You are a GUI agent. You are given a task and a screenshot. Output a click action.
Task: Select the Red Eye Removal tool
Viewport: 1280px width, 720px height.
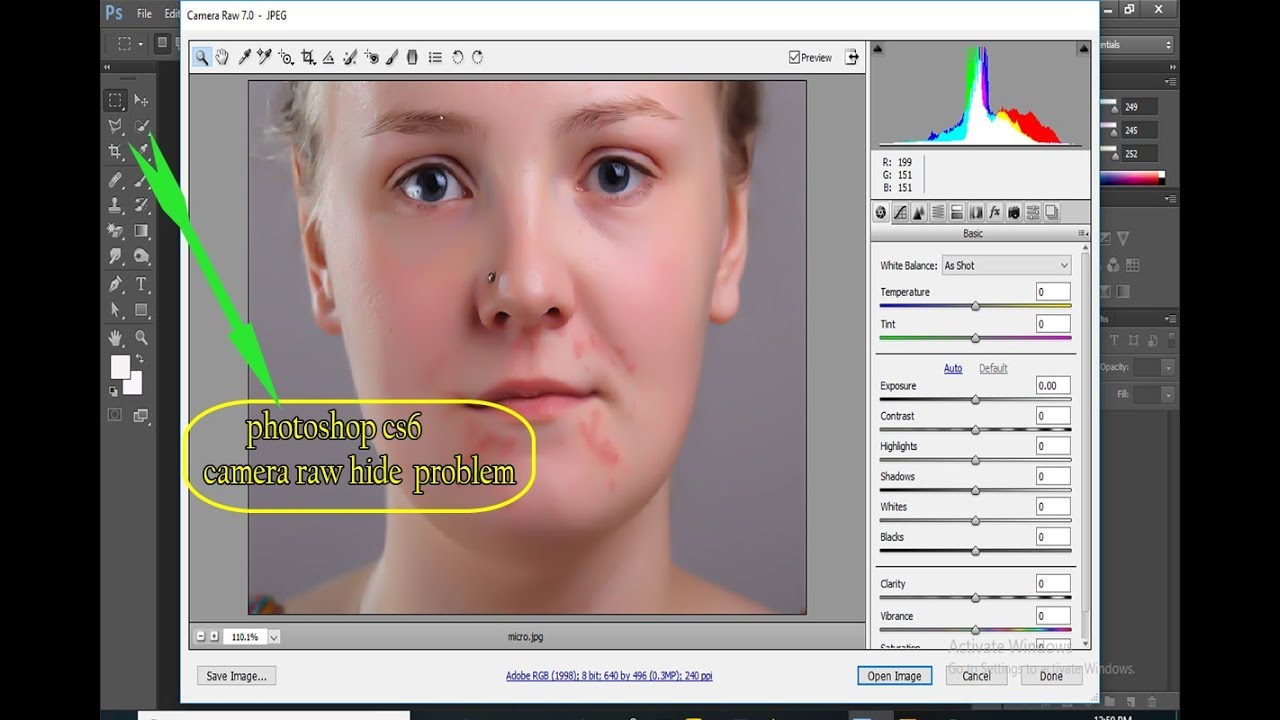[371, 58]
